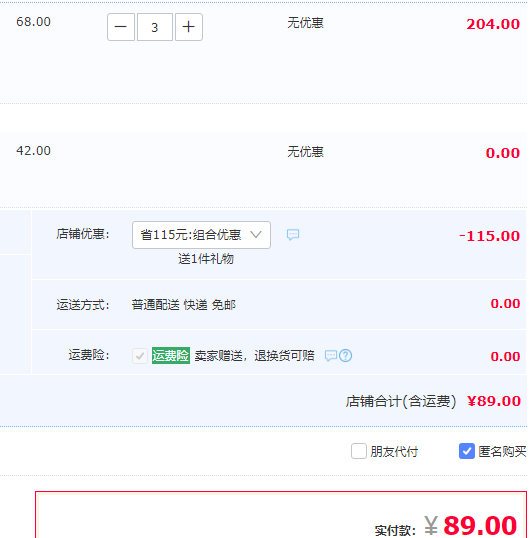Decrease item quantity with the minus button
530x538 pixels.
click(x=121, y=27)
